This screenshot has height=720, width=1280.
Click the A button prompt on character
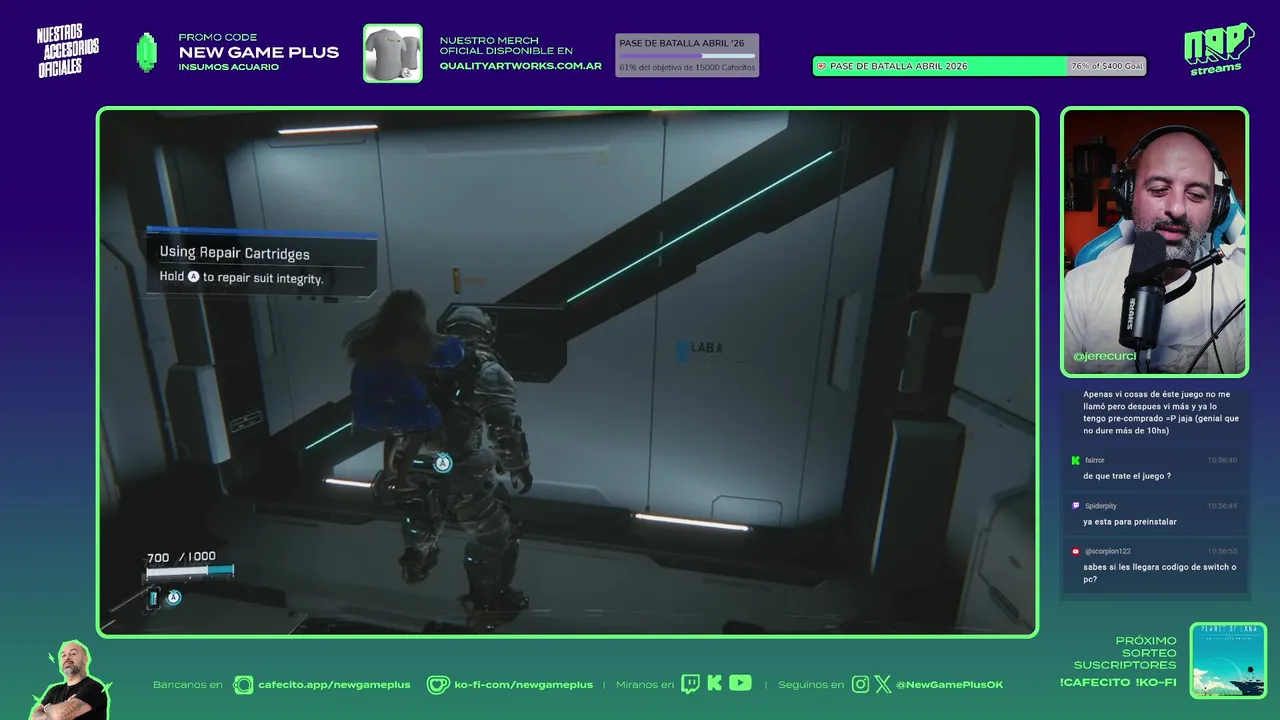tap(443, 463)
